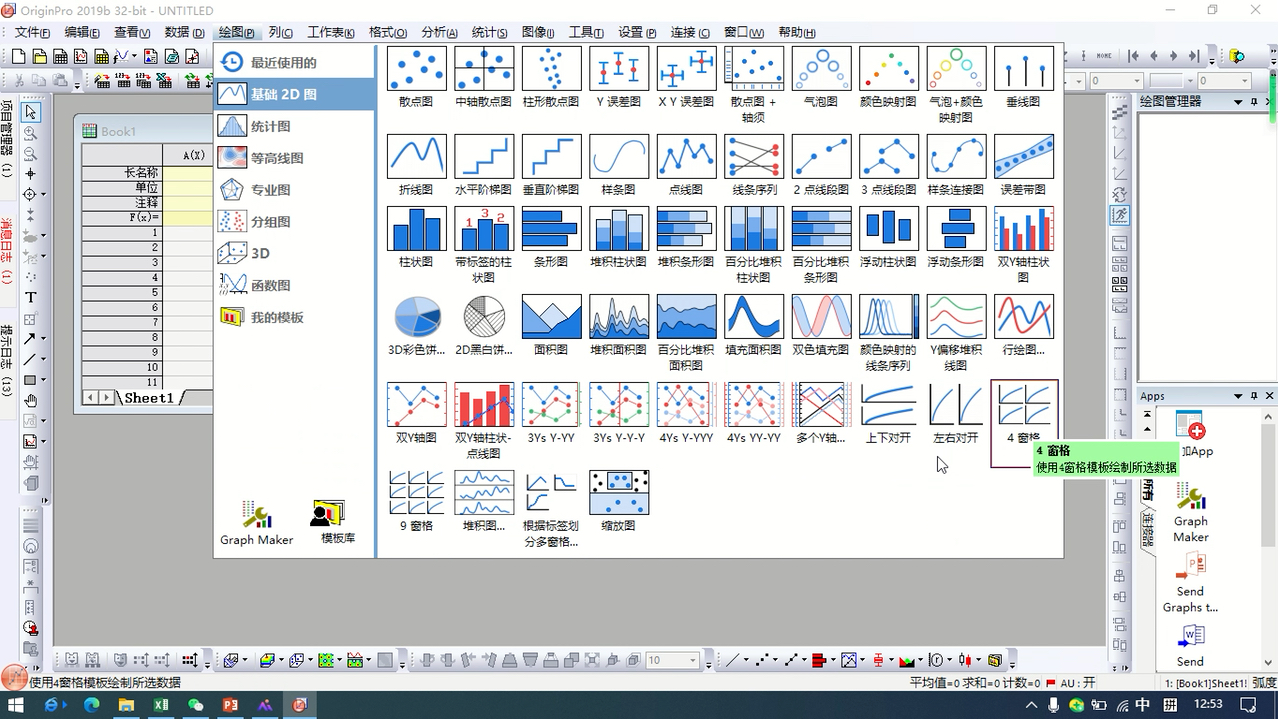Select the 颜色映射图 color mapped scatter

coord(889,77)
